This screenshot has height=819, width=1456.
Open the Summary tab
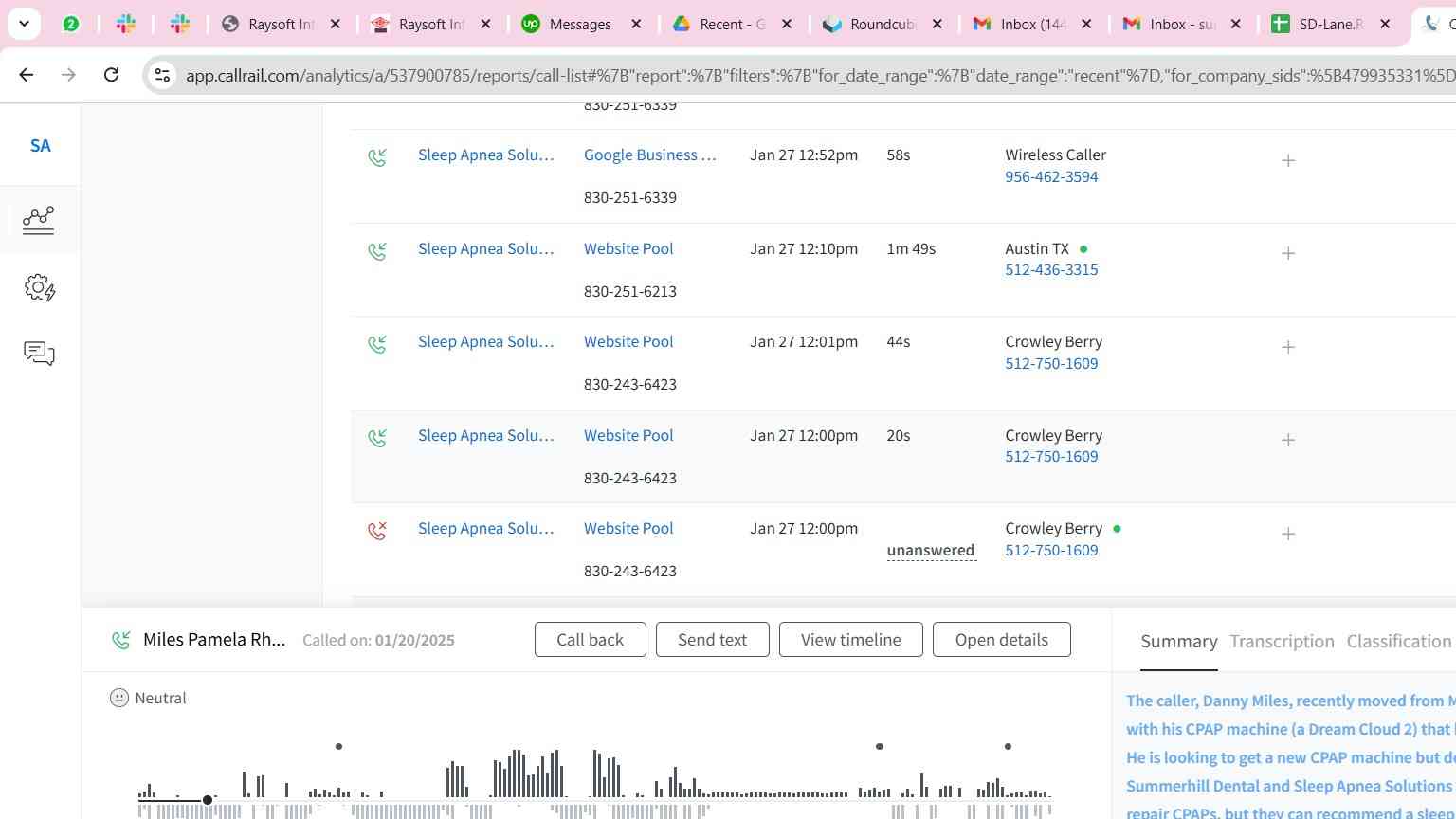(1179, 642)
